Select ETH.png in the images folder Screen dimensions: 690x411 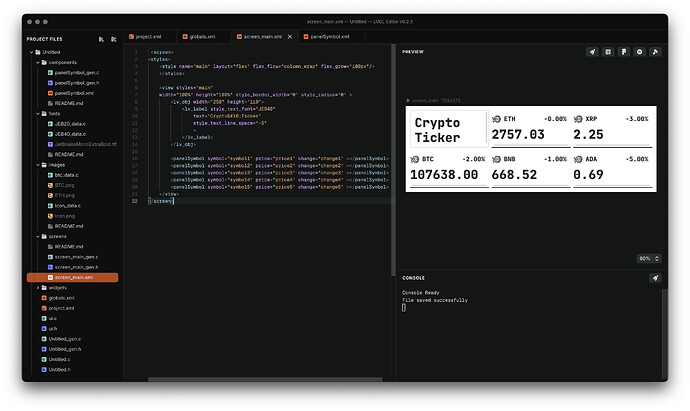(65, 195)
